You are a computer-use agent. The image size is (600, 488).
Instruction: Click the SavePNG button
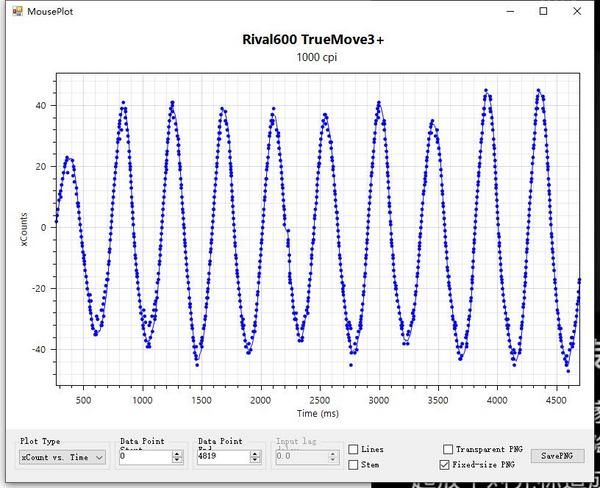coord(558,456)
